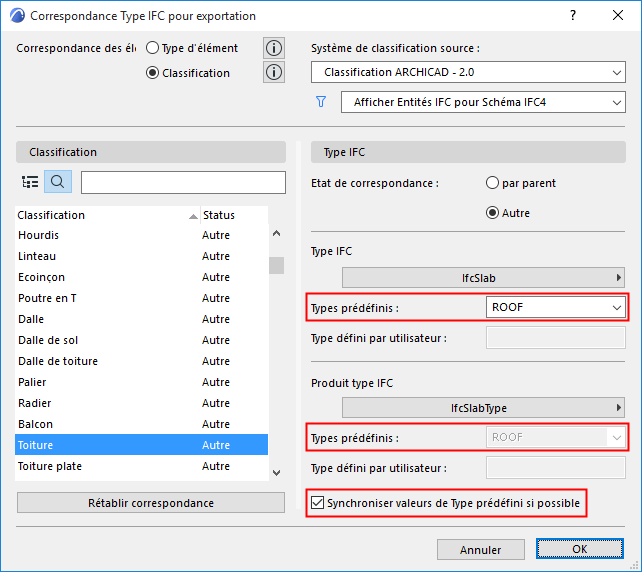Select the Type d'élément radio button
This screenshot has width=642, height=572.
[x=153, y=48]
